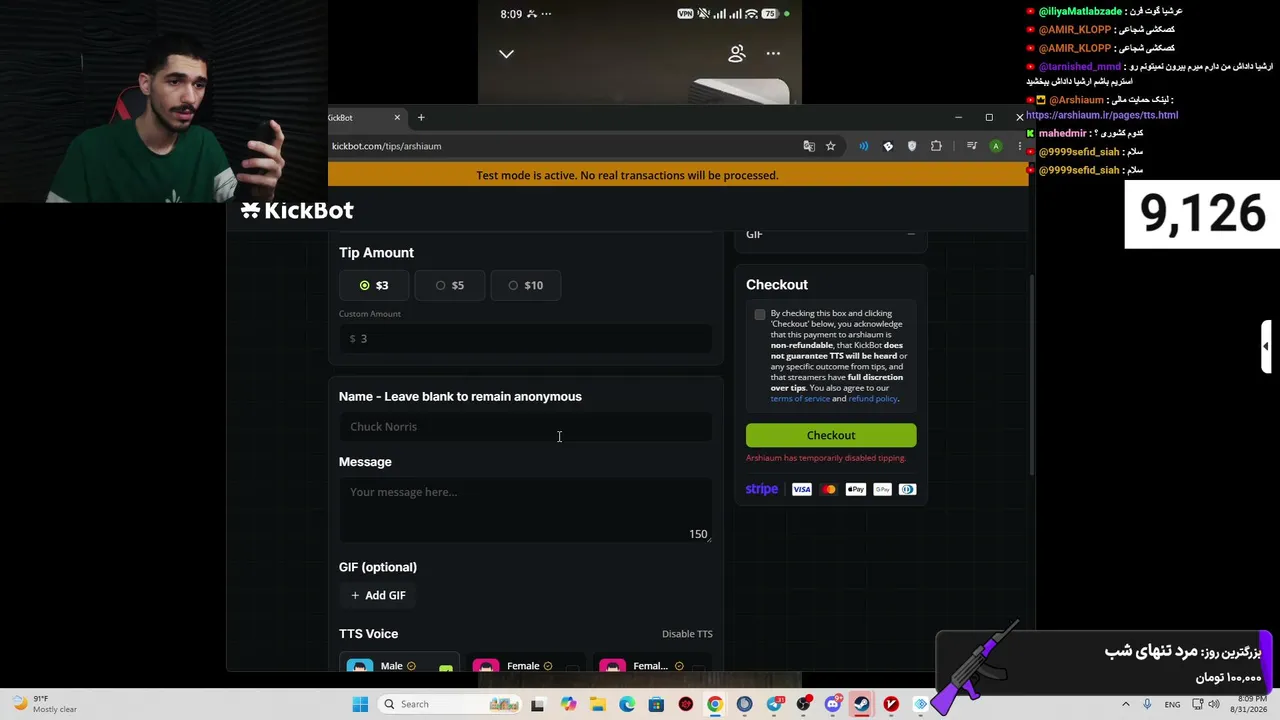Click the @iliyaMatlabzade username in chat
Viewport: 1280px width, 720px height.
[x=1080, y=11]
